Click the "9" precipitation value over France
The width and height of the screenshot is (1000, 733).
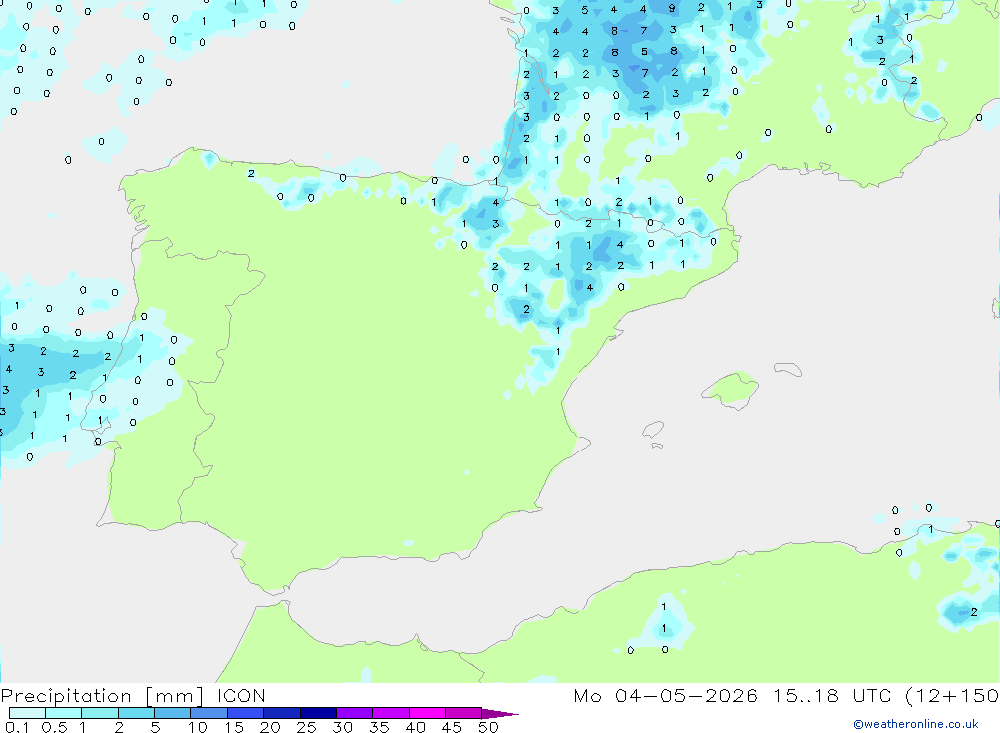pos(672,8)
